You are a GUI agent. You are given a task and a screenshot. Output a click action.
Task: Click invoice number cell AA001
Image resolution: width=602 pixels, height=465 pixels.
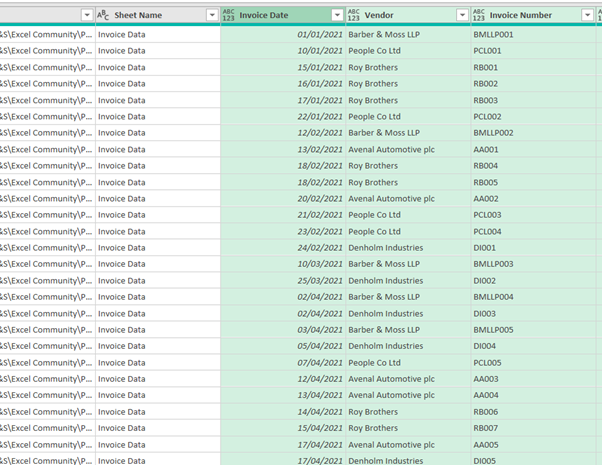point(533,149)
